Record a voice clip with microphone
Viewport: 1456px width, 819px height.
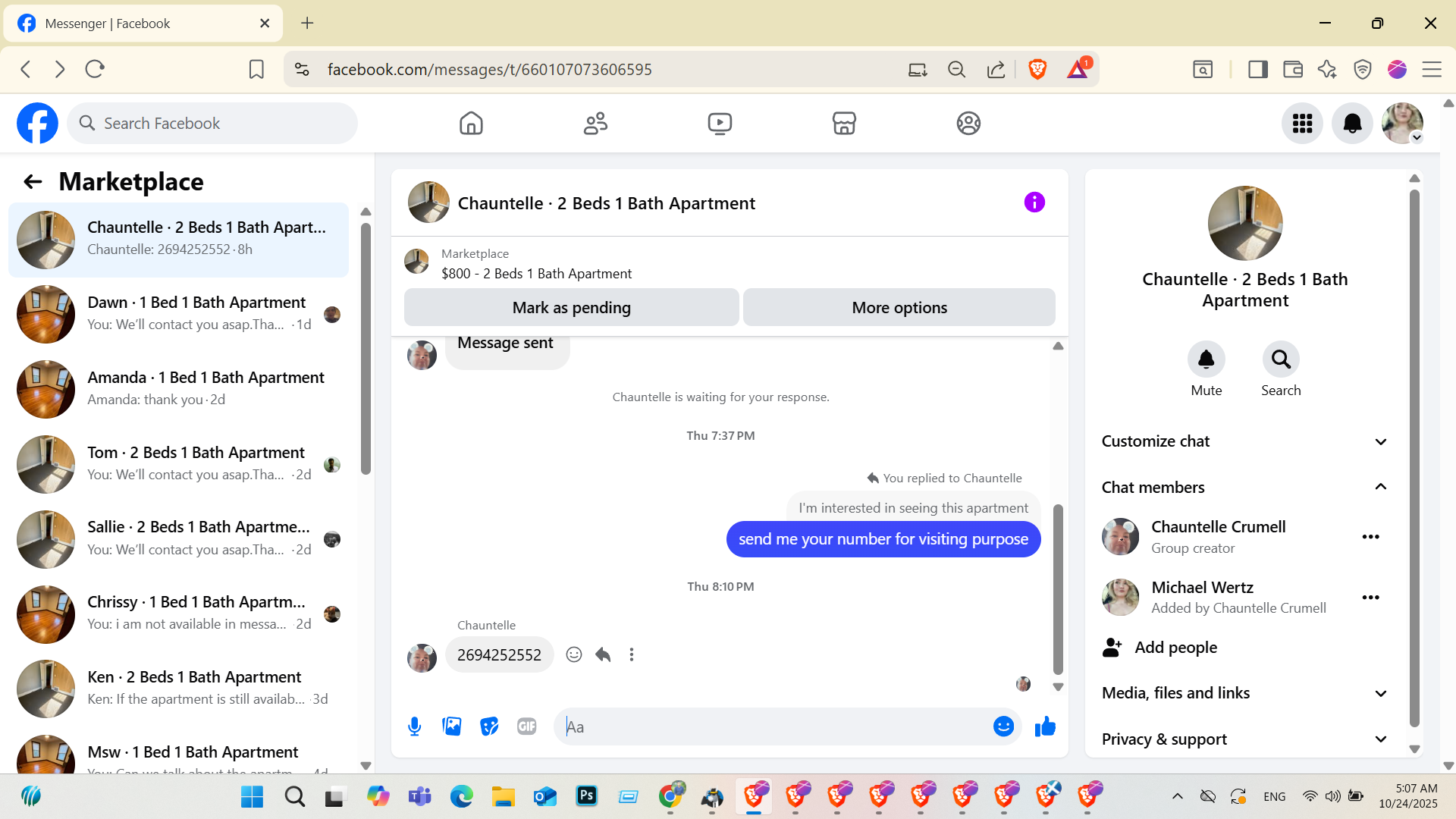coord(414,726)
